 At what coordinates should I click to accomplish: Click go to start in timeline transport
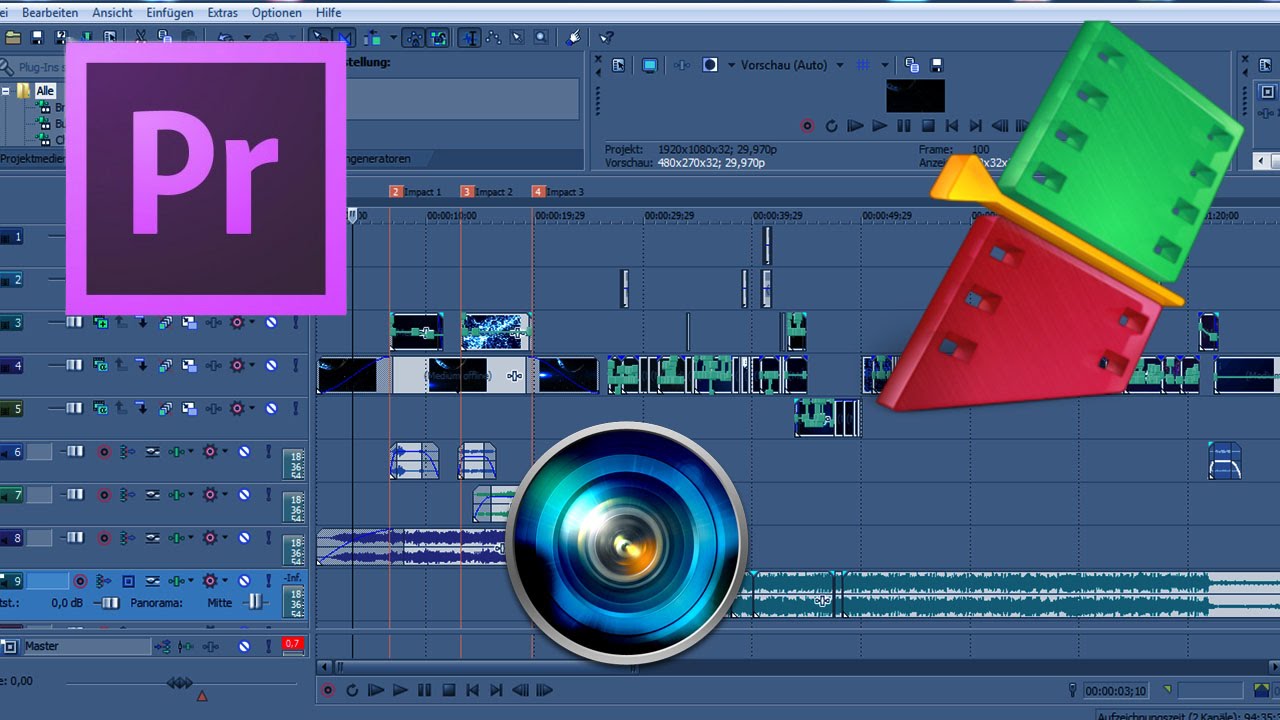473,690
